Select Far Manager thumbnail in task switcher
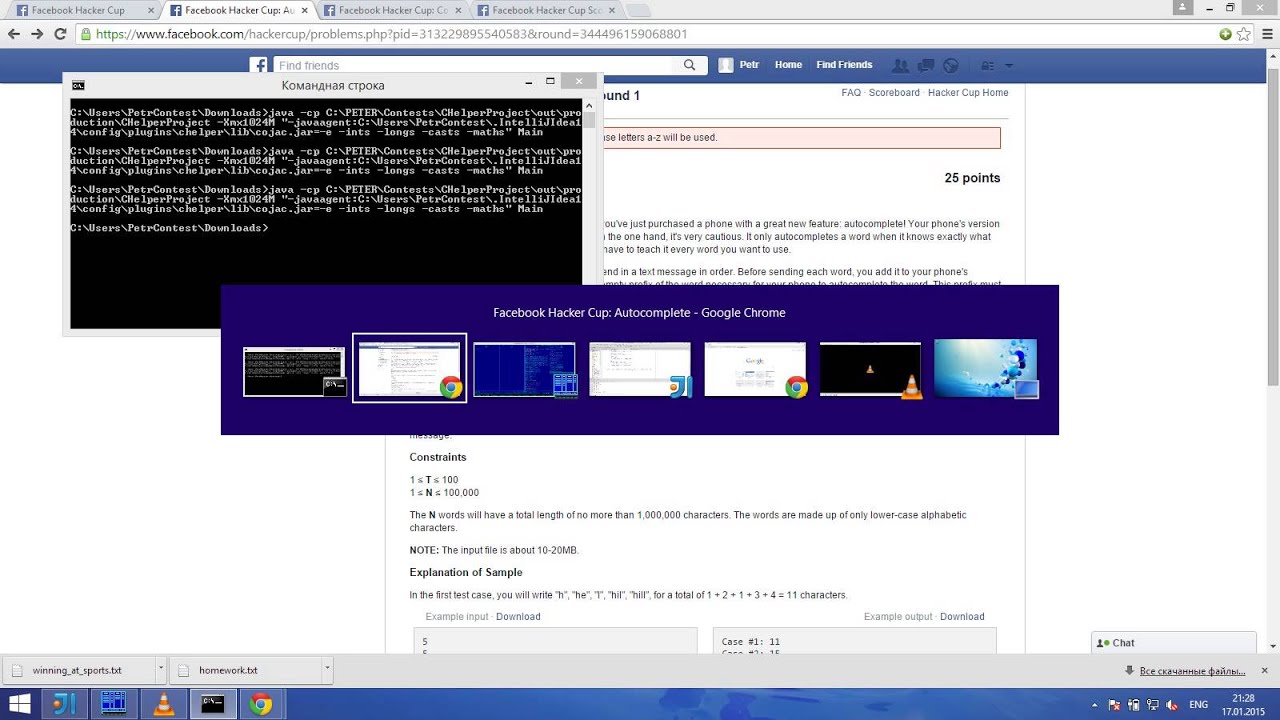 (525, 370)
